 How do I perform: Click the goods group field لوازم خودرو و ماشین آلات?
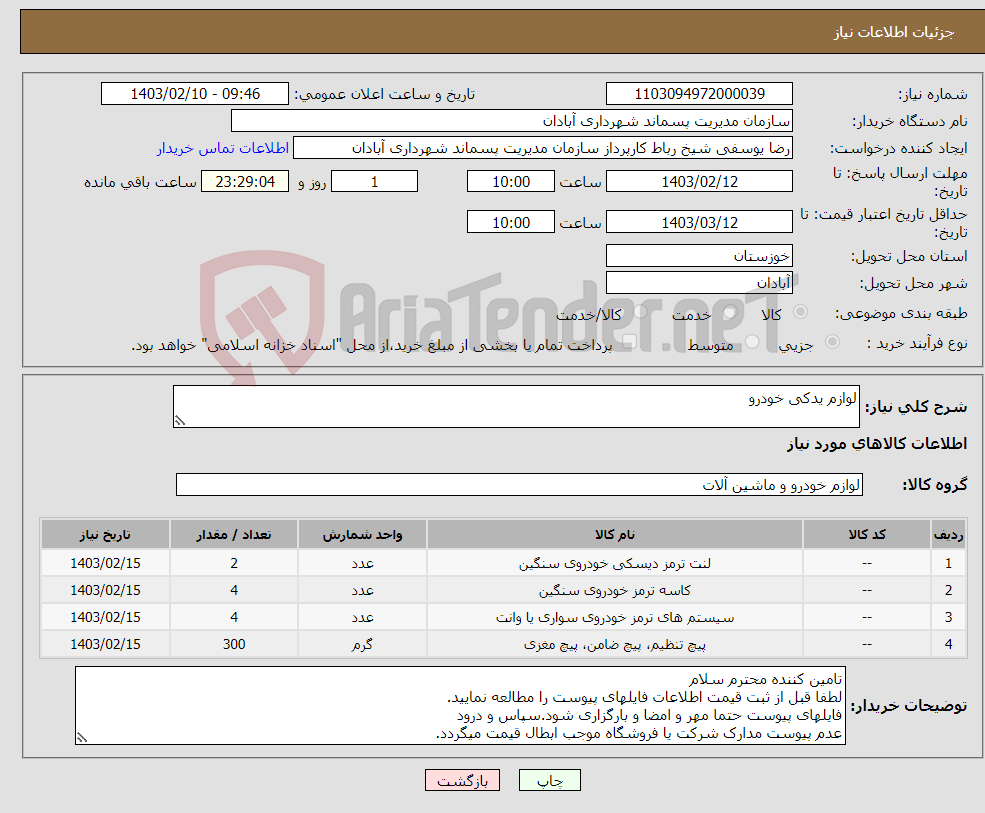(520, 484)
